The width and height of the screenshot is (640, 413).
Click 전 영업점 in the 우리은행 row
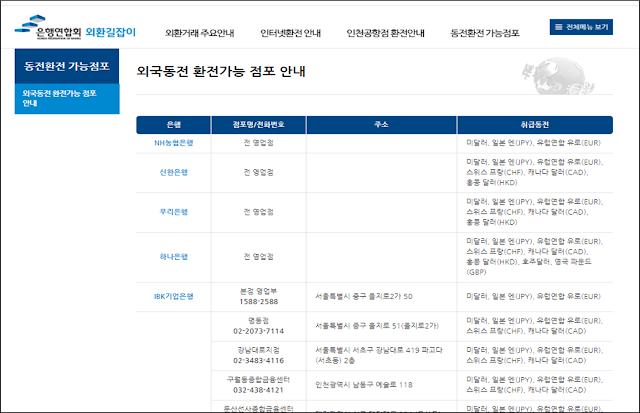(258, 212)
